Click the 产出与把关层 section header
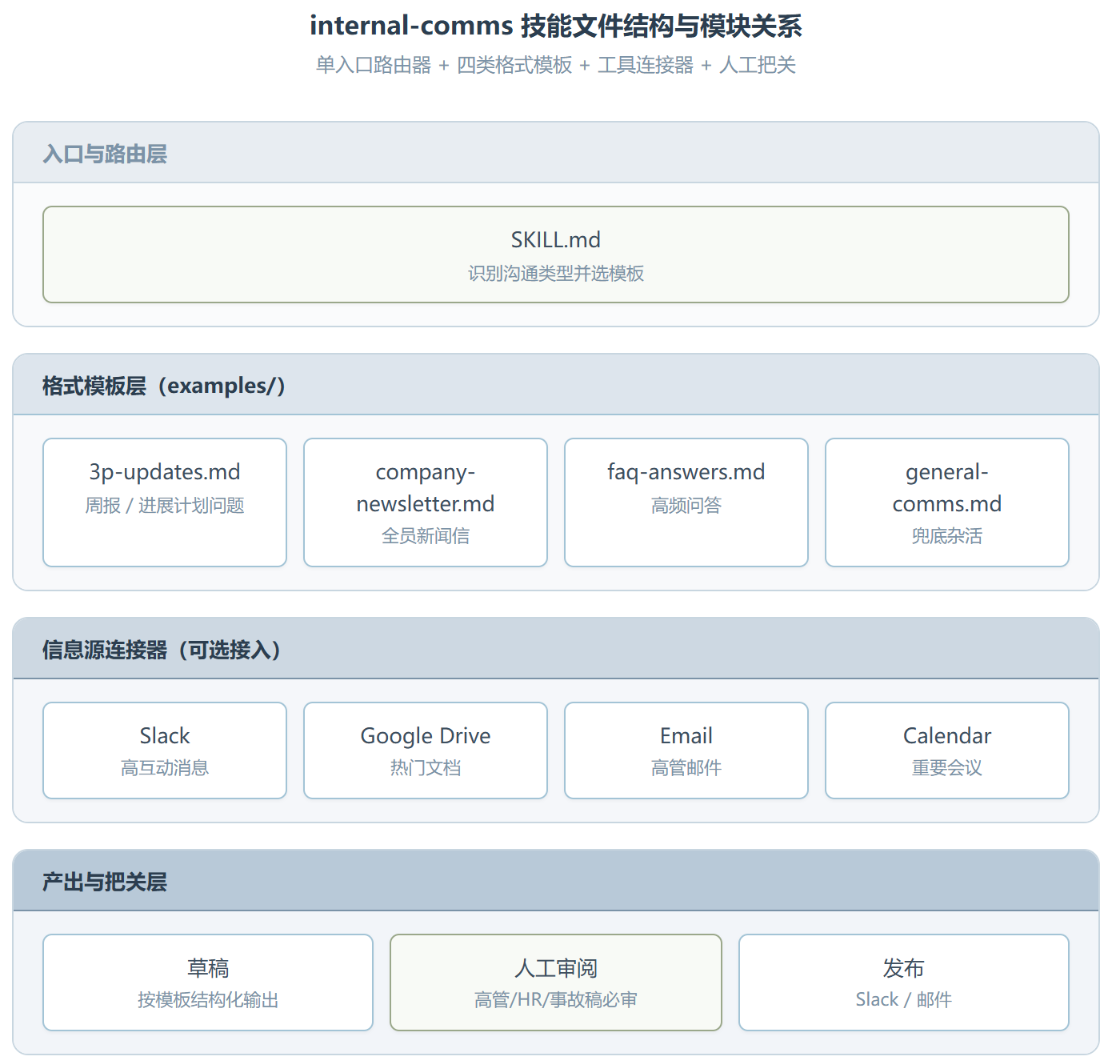The height and width of the screenshot is (1064, 1110). tap(556, 881)
